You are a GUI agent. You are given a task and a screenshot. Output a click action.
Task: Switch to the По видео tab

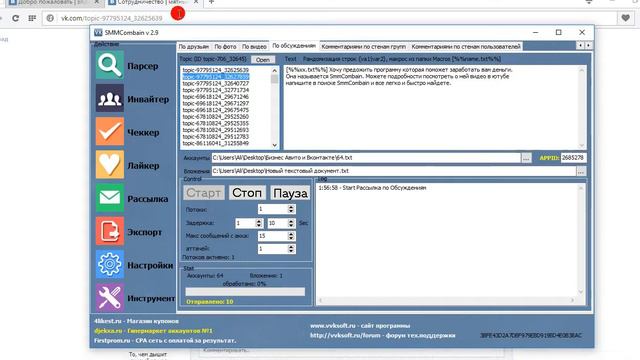pyautogui.click(x=254, y=47)
